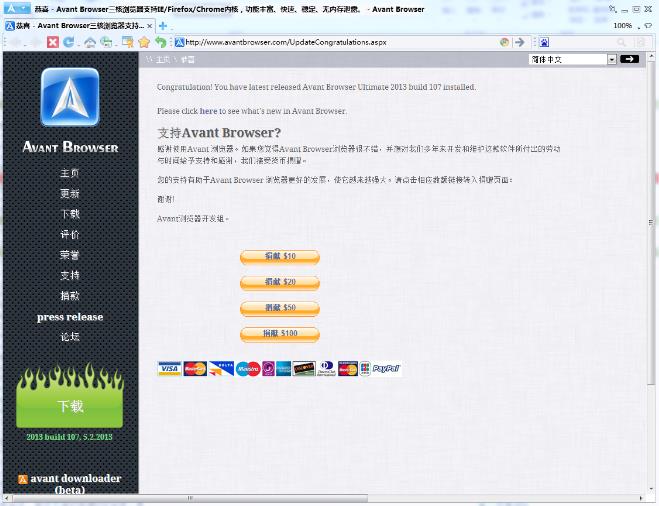Image resolution: width=659 pixels, height=506 pixels.
Task: Open the 100% zoom level menu
Action: (x=622, y=26)
